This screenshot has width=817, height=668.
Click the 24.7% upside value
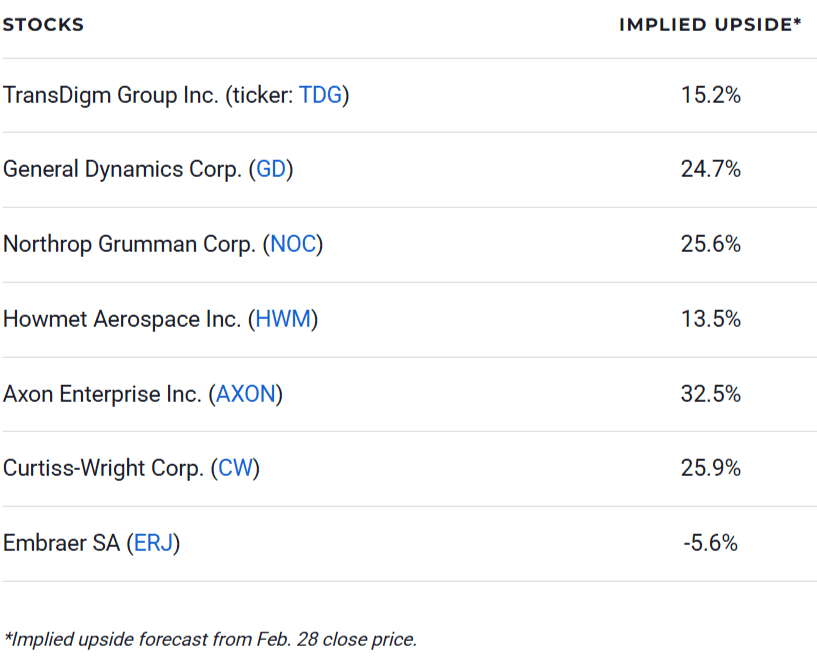click(x=710, y=169)
